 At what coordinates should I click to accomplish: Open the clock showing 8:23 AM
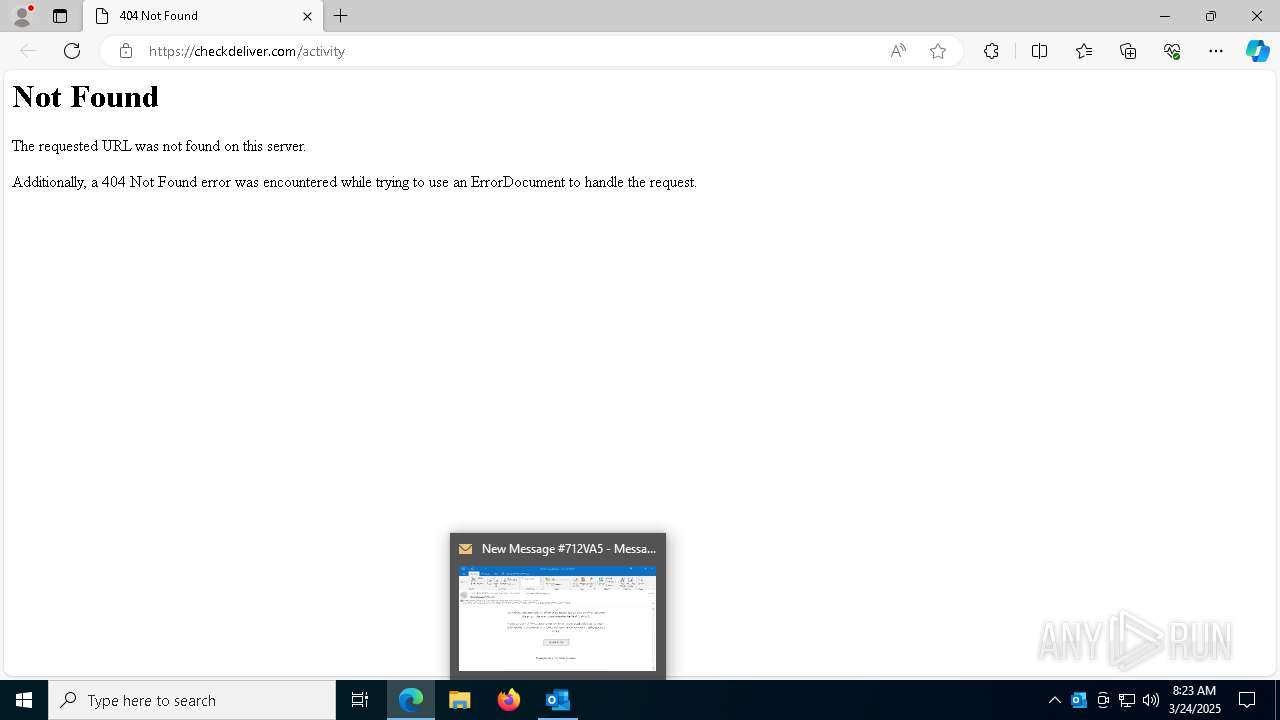pos(1196,700)
